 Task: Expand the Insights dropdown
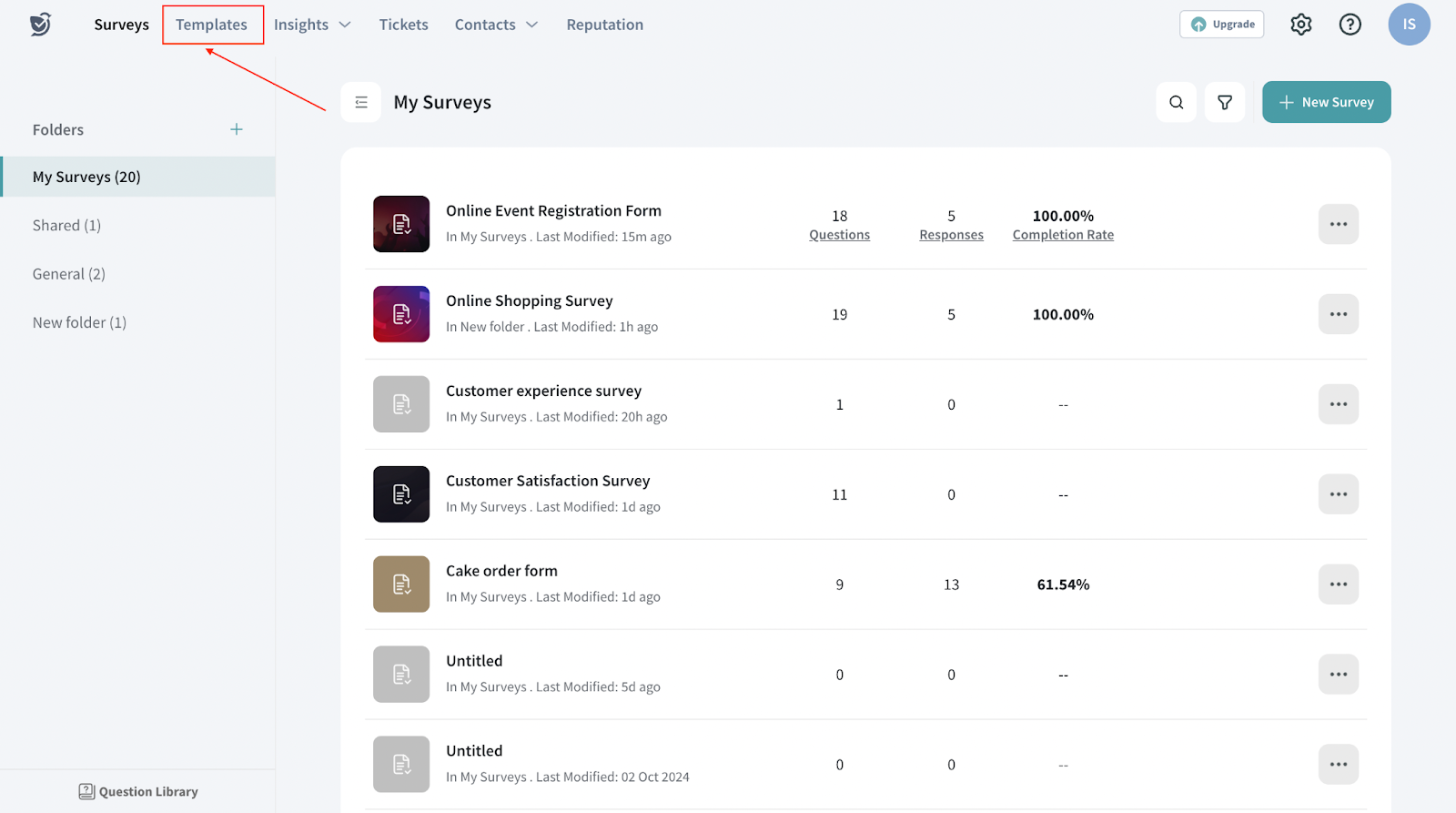312,25
